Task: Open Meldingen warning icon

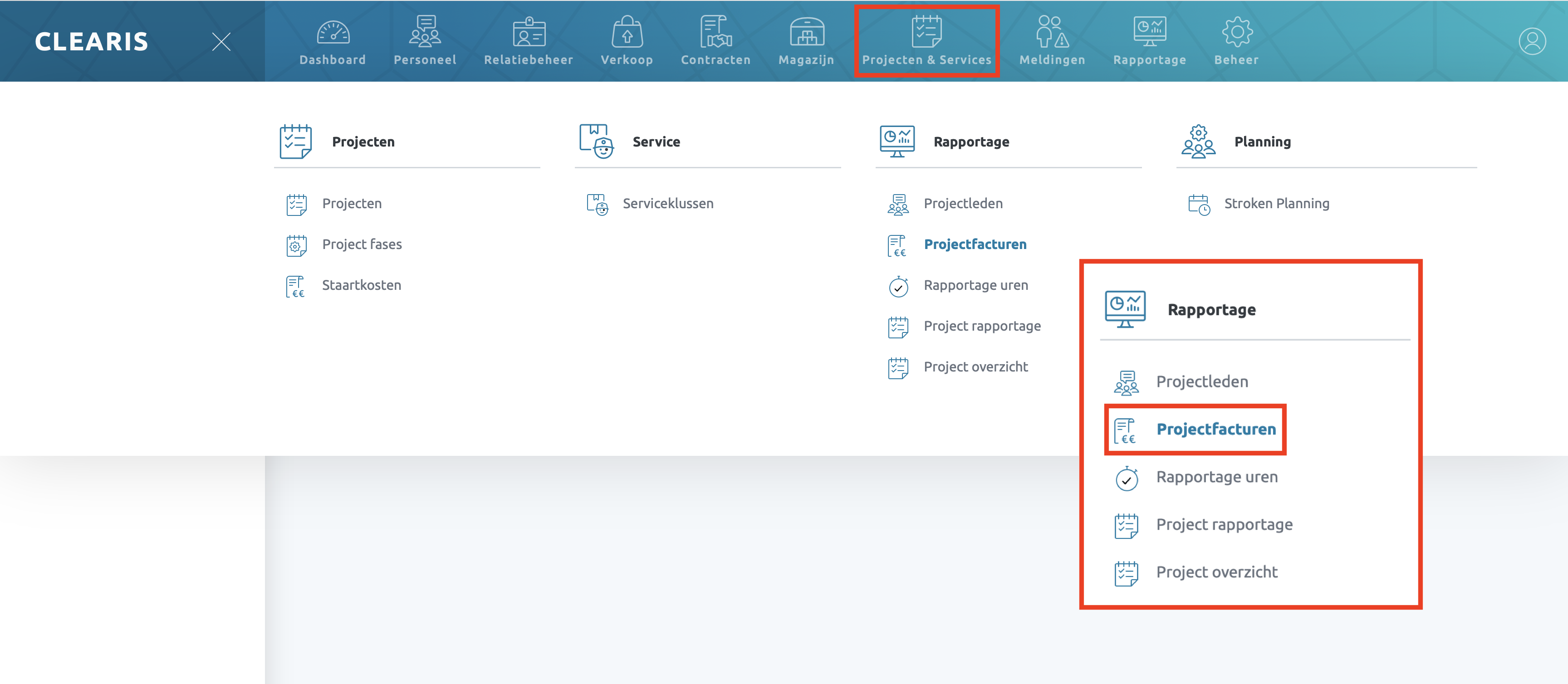Action: (x=1052, y=32)
